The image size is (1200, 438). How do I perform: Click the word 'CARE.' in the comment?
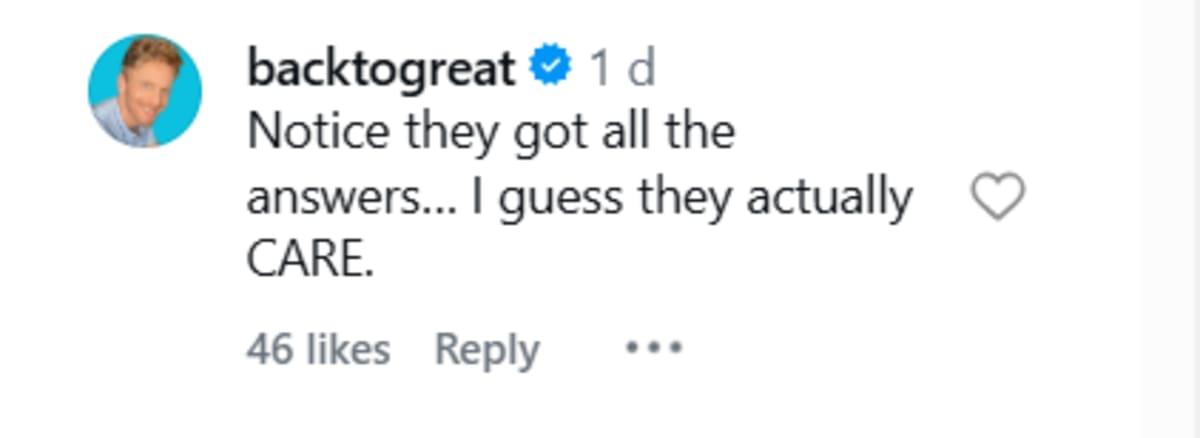click(x=309, y=260)
